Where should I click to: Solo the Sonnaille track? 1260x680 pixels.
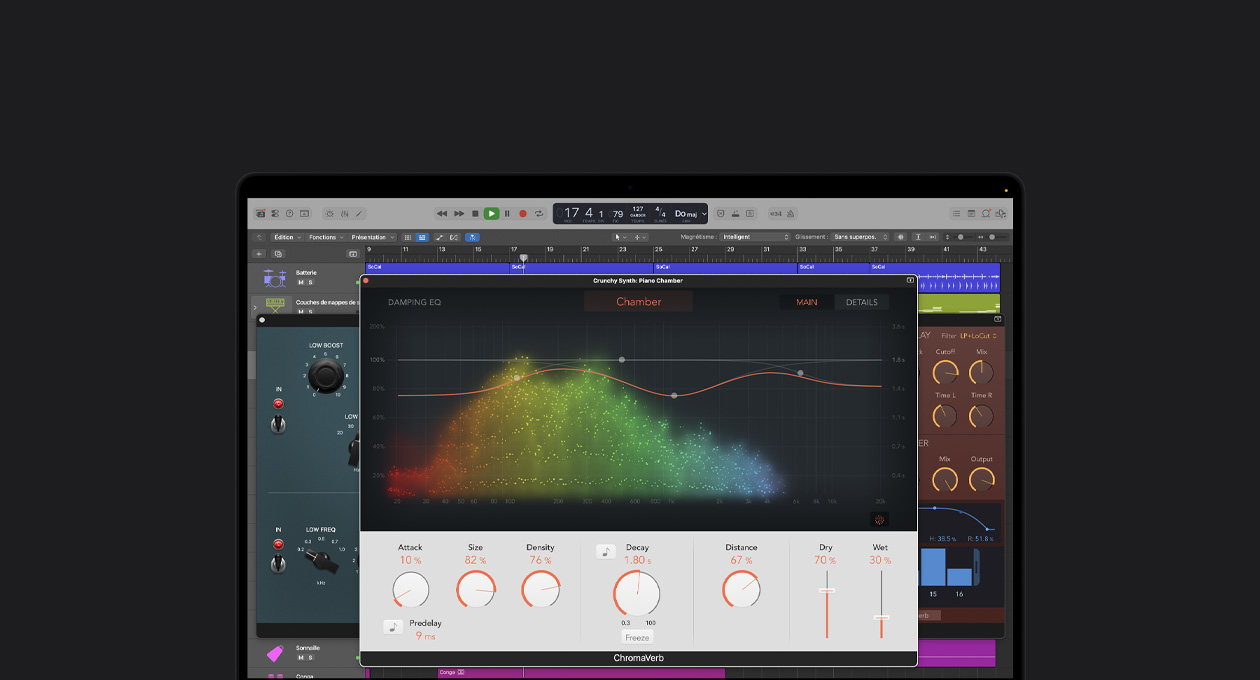[x=310, y=658]
